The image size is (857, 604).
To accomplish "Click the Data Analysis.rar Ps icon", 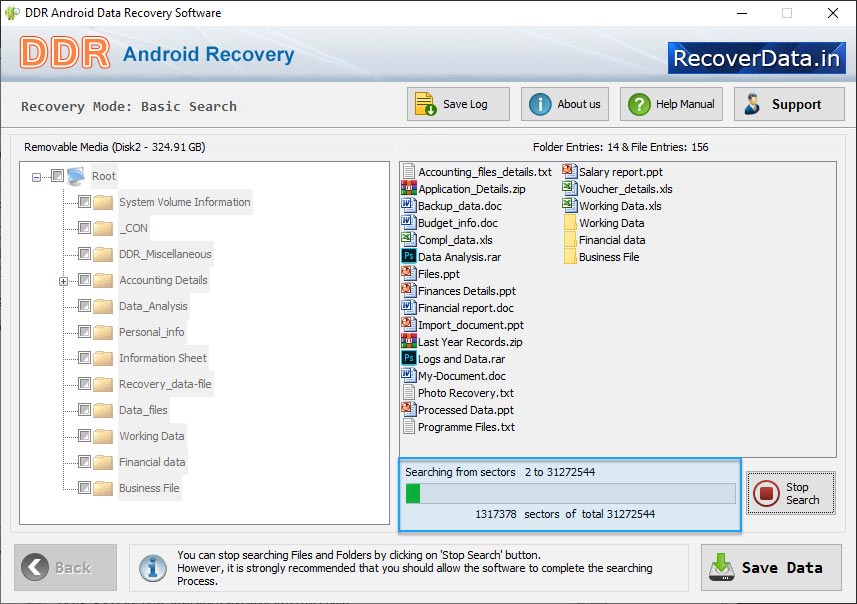I will 408,256.
